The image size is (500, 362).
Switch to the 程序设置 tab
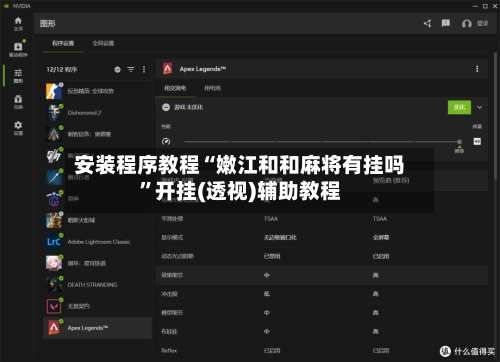[x=63, y=43]
